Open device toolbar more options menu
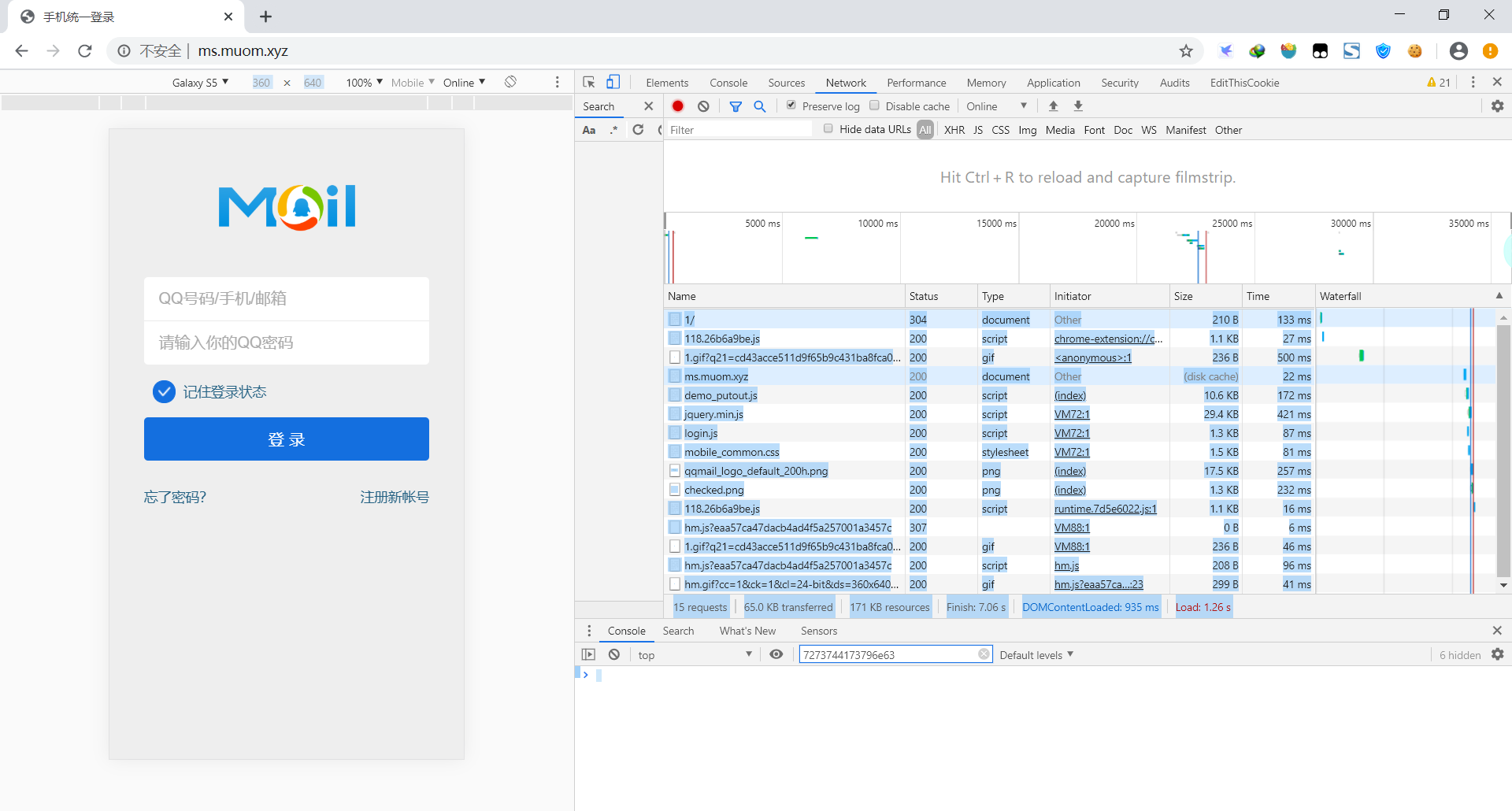This screenshot has width=1512, height=811. [558, 82]
